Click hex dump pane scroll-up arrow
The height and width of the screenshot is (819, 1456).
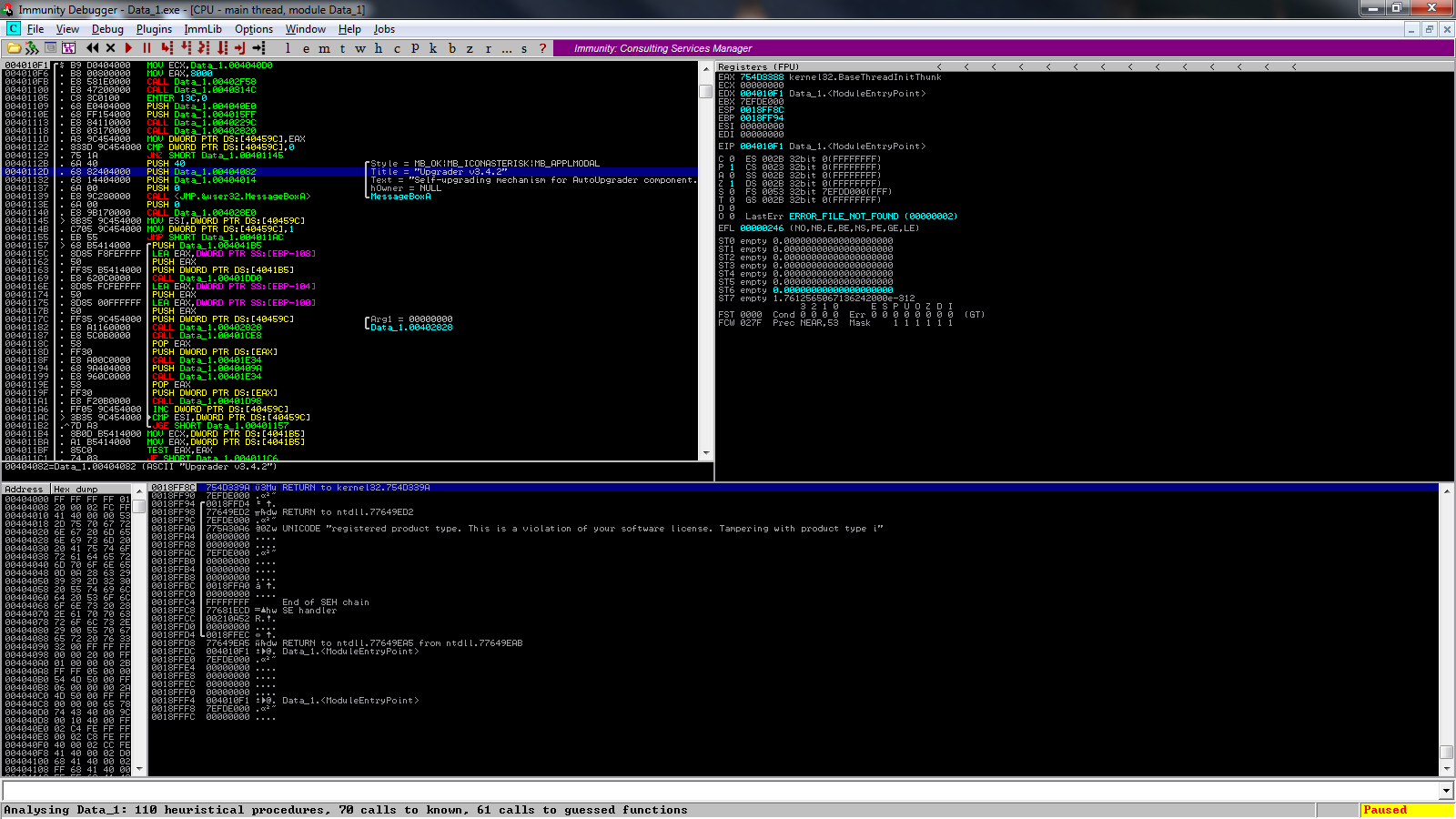click(139, 490)
